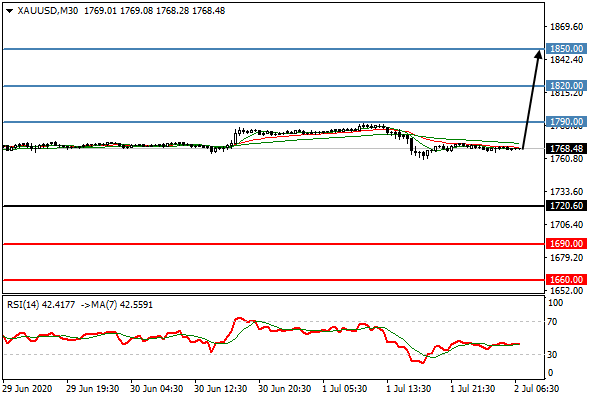
Task: Click the 1869.60 price scale value
Action: tap(566, 27)
